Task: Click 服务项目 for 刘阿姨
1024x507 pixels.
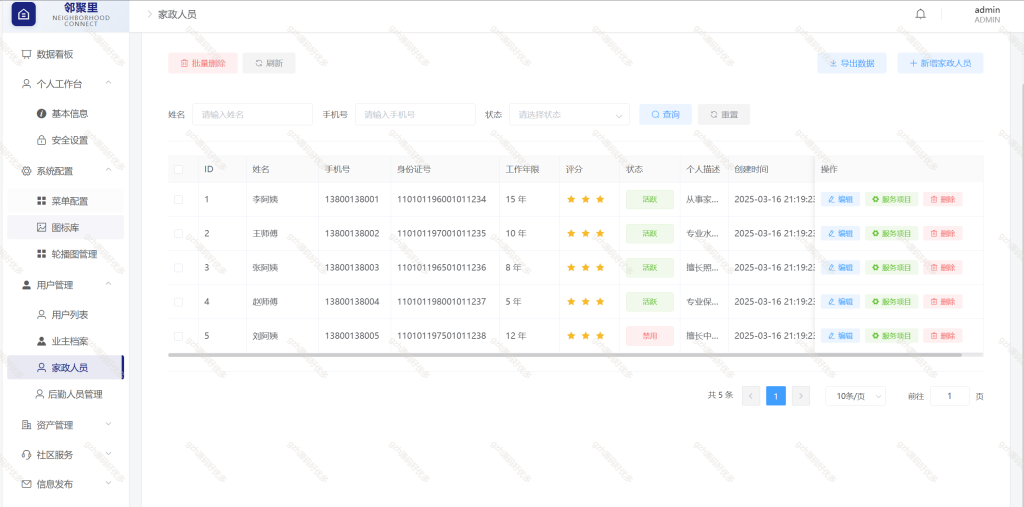Action: click(x=891, y=336)
